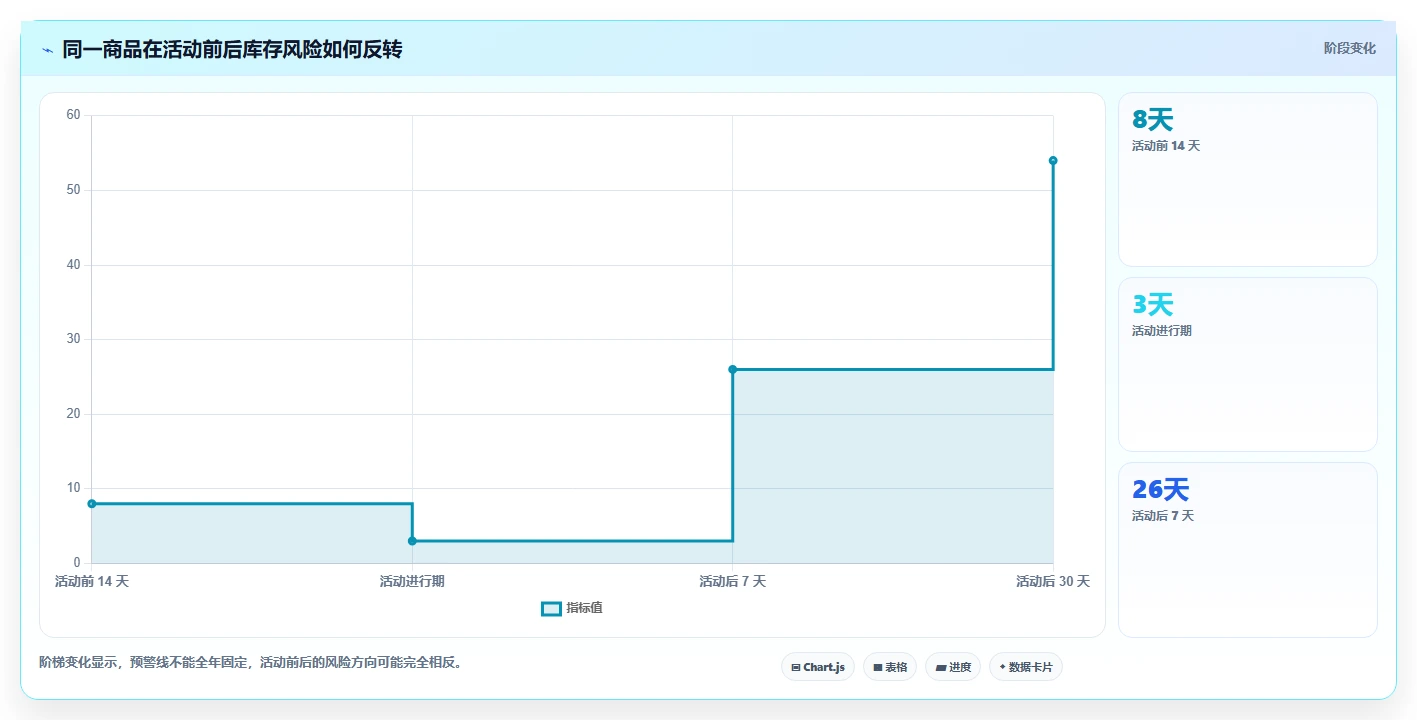The height and width of the screenshot is (720, 1417).
Task: Toggle the 指标值 legend label
Action: point(584,608)
